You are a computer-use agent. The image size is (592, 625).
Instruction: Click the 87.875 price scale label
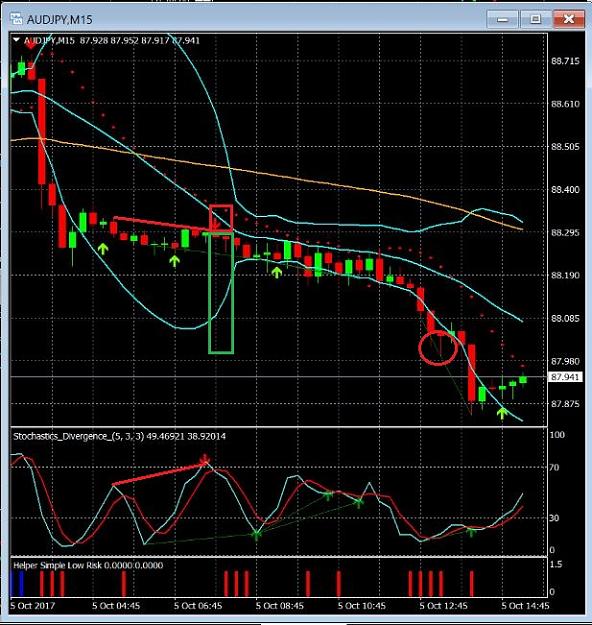click(565, 404)
